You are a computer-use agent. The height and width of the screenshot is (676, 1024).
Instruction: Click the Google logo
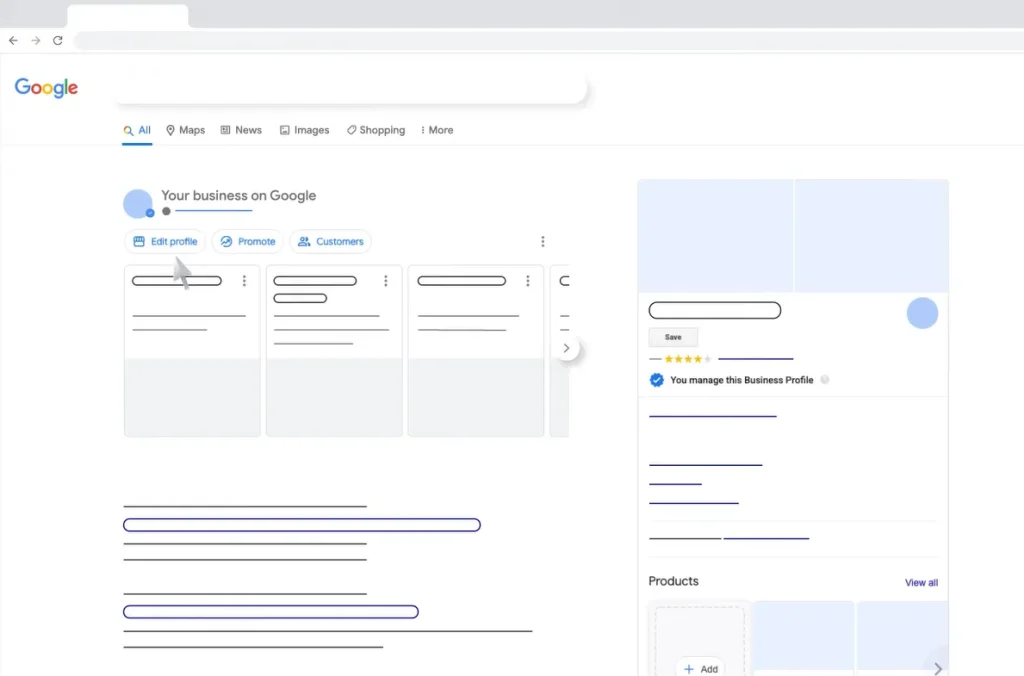[46, 88]
